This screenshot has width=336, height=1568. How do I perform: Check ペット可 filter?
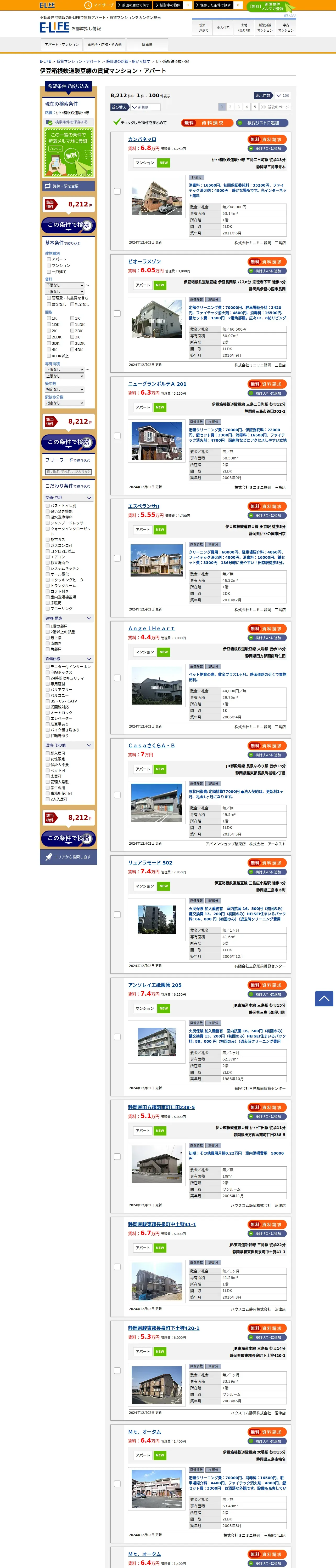(x=48, y=771)
